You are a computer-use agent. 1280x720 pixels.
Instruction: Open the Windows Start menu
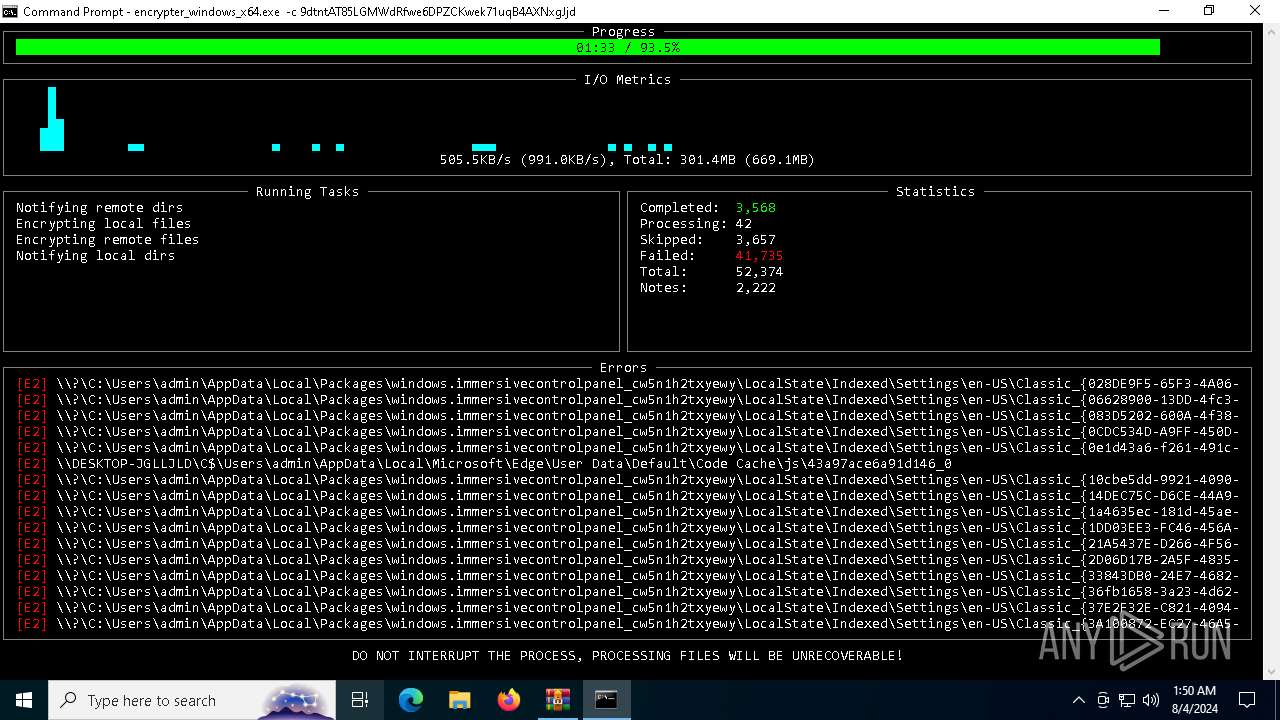[x=24, y=700]
